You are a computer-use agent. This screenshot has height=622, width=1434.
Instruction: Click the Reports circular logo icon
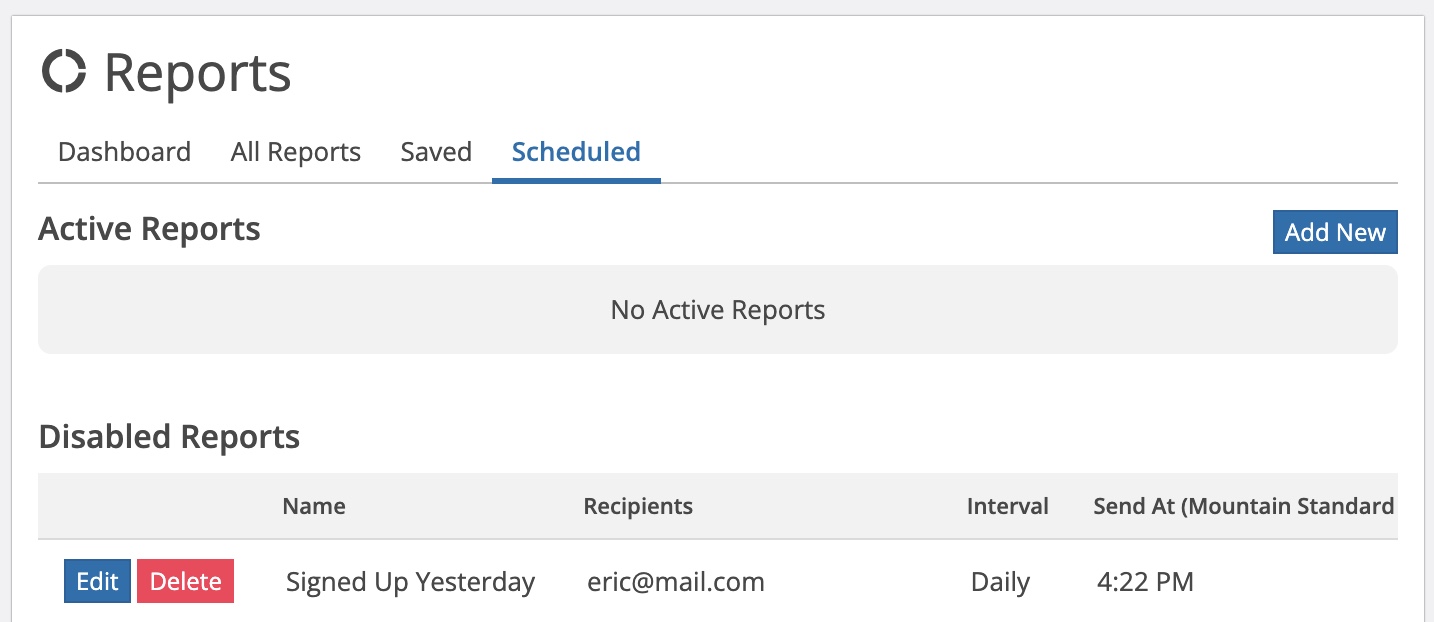tap(64, 72)
